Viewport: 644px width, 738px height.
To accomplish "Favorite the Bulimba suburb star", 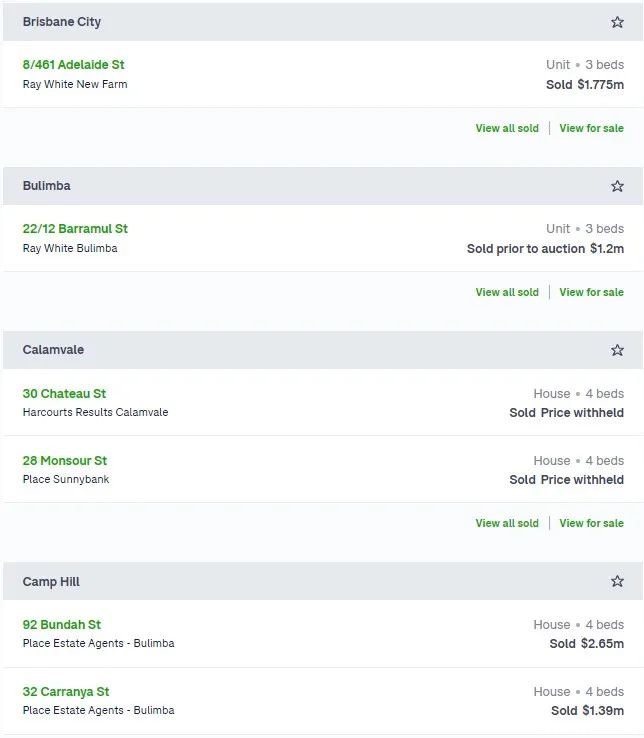I will (x=617, y=186).
